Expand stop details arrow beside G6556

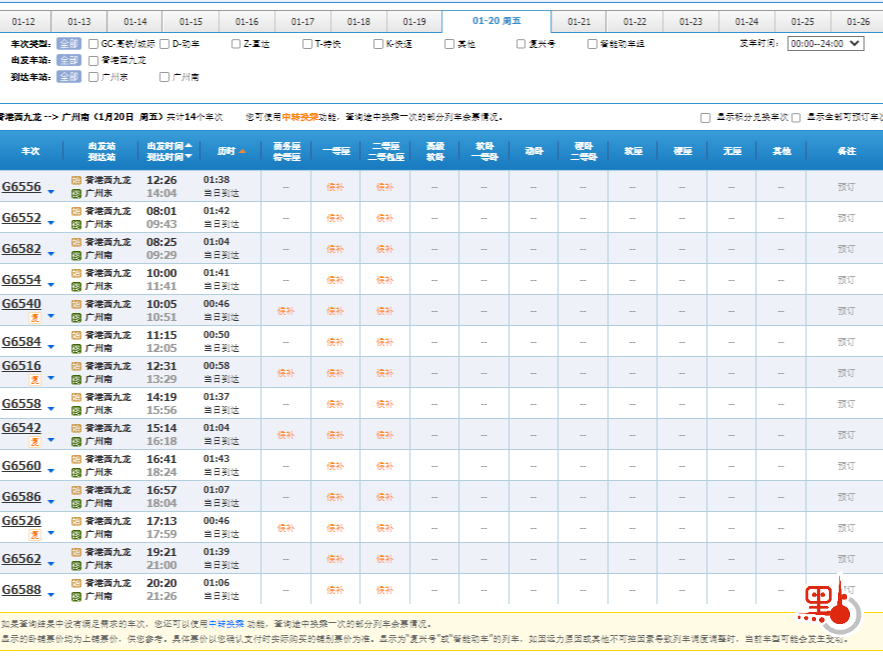coord(51,192)
